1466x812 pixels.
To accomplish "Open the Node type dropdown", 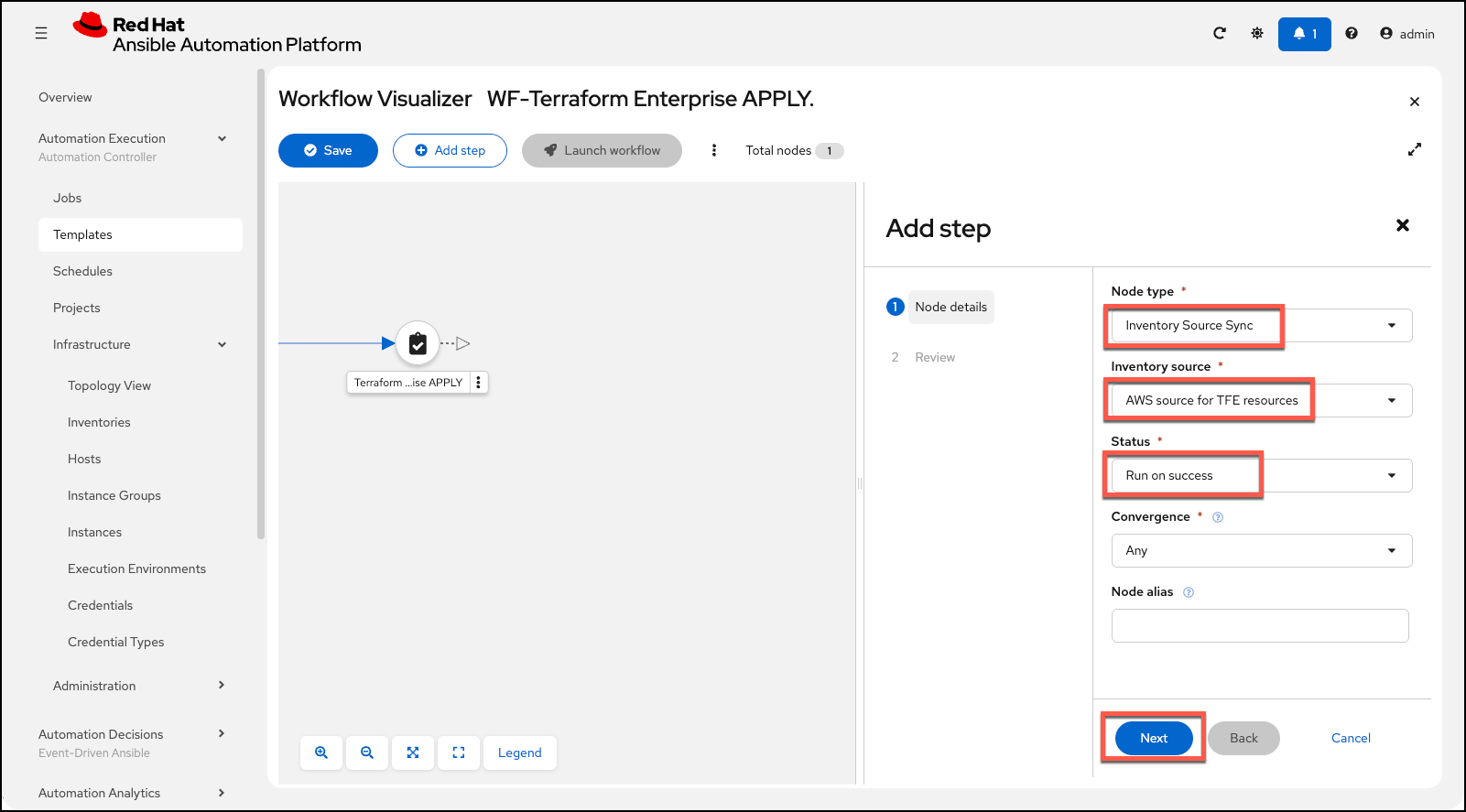I will pyautogui.click(x=1262, y=325).
